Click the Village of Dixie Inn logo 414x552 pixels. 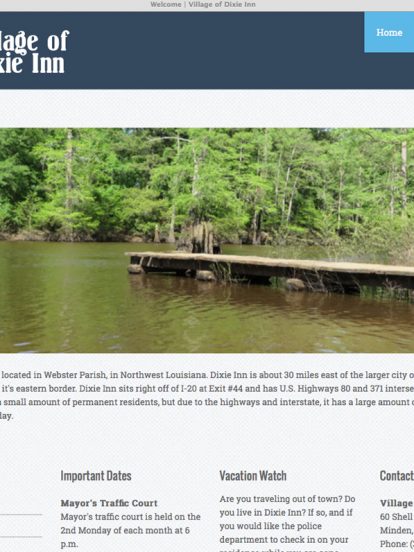[x=34, y=52]
